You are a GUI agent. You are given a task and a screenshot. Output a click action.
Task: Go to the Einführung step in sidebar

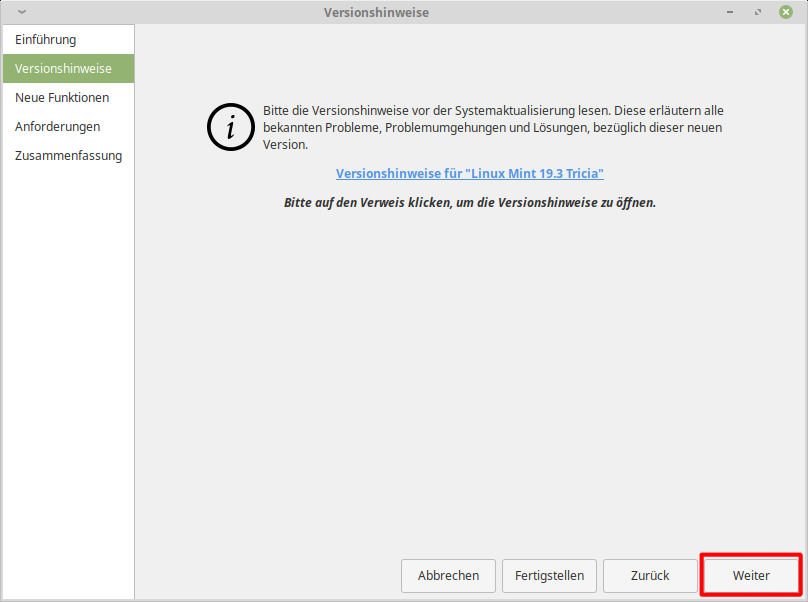46,40
